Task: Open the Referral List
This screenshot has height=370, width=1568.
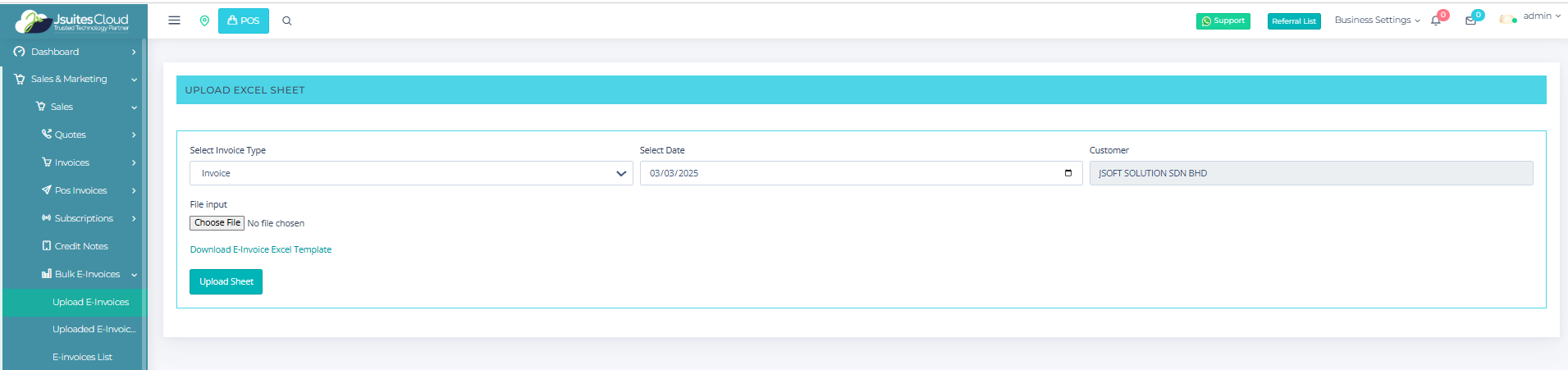Action: 1293,21
